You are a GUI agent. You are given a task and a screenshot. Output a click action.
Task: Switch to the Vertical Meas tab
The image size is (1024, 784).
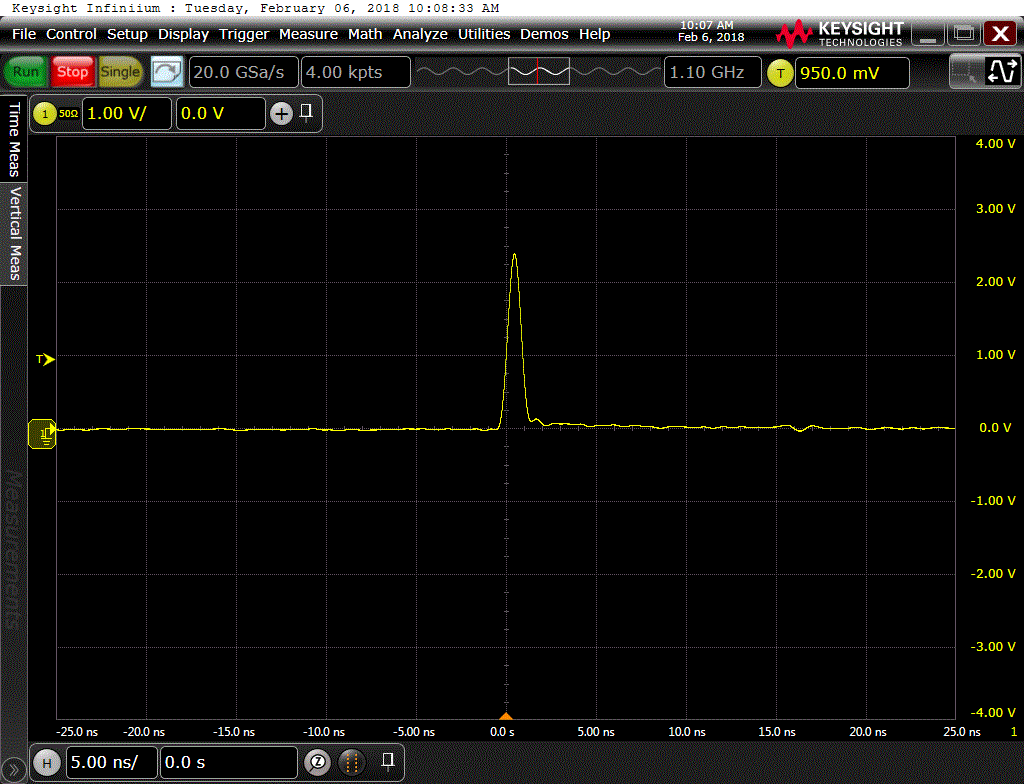pos(14,233)
